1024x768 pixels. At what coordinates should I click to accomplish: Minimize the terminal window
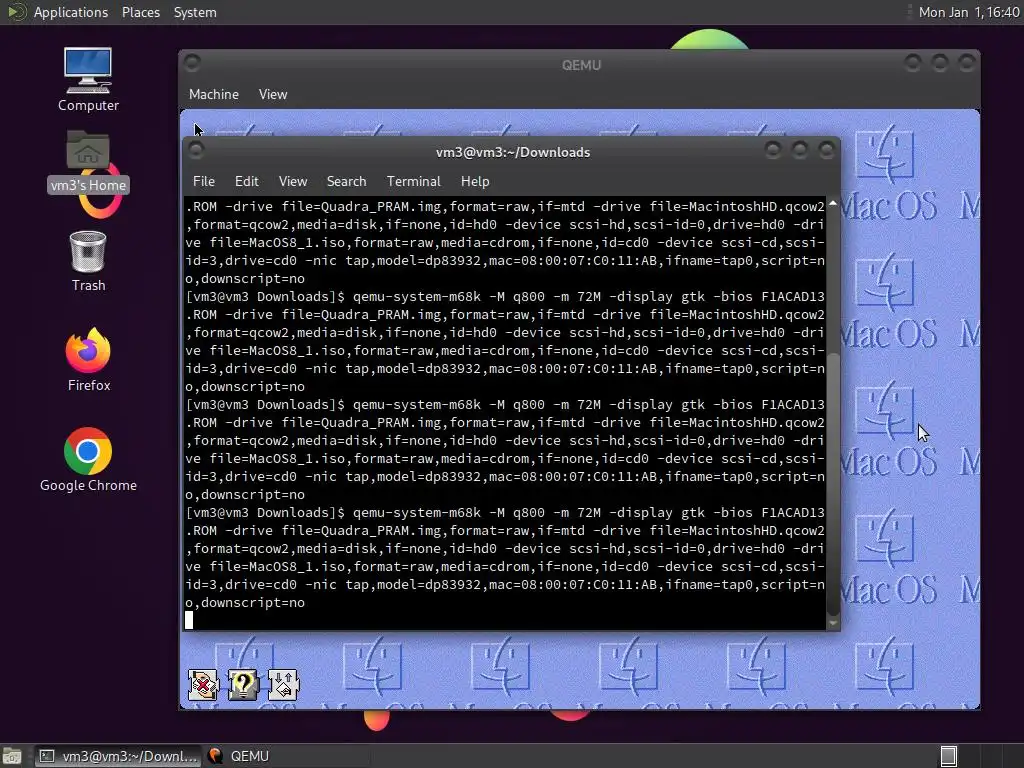pos(773,151)
